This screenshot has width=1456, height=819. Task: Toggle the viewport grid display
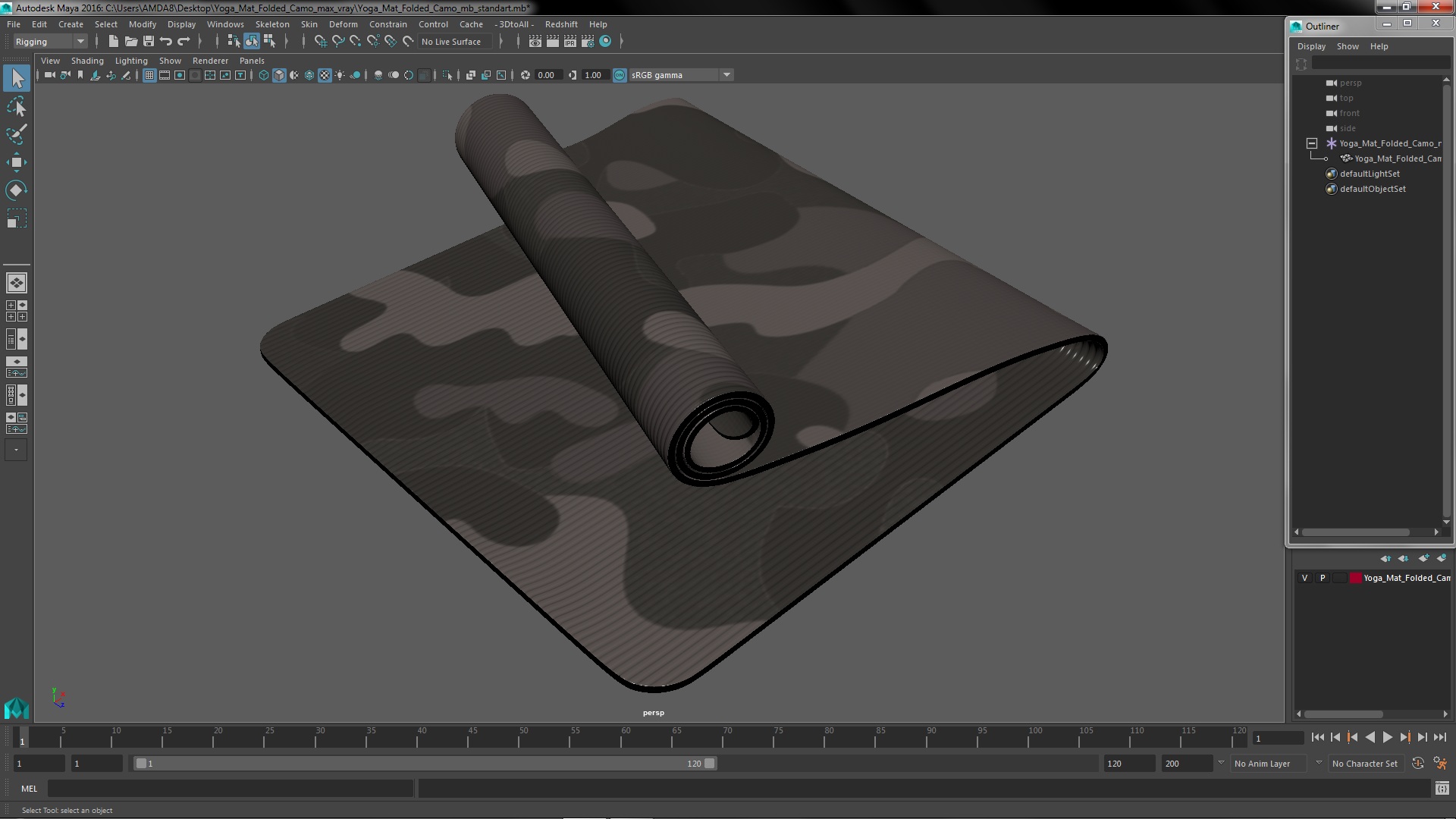pyautogui.click(x=149, y=75)
